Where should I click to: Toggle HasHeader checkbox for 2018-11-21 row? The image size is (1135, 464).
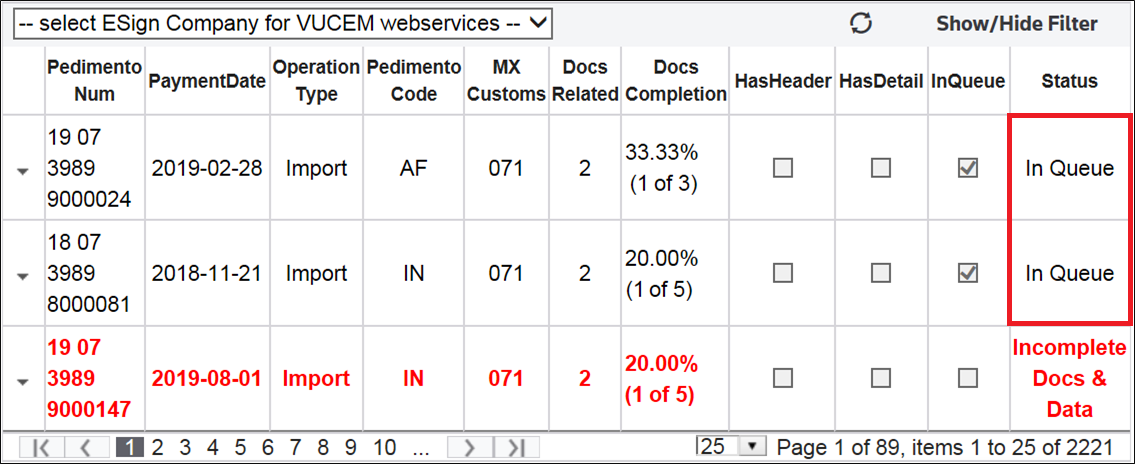[782, 274]
